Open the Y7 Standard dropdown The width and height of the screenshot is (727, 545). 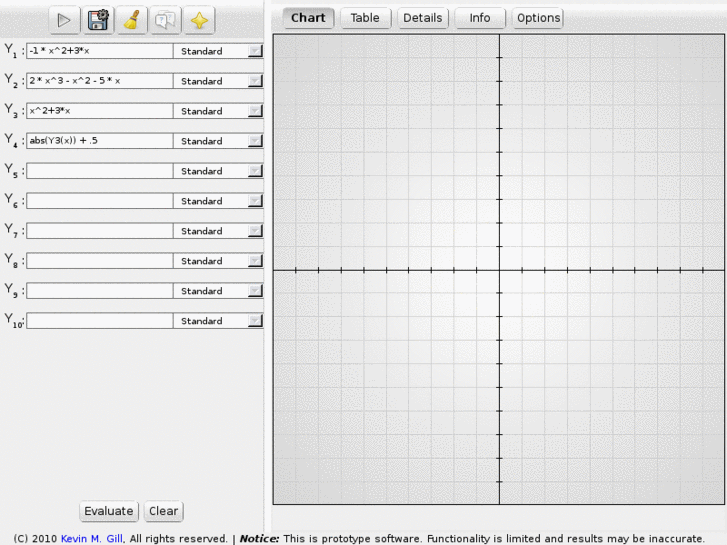[218, 231]
